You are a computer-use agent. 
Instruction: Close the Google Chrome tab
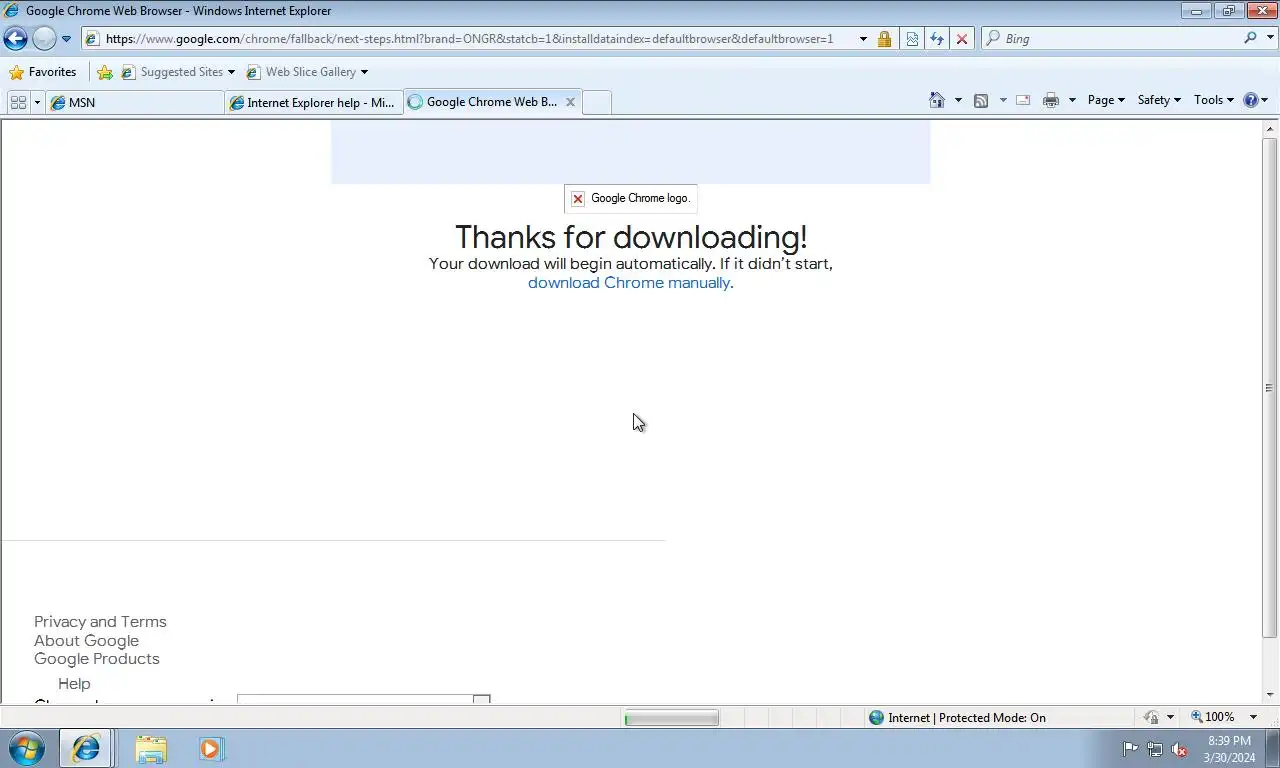570,102
